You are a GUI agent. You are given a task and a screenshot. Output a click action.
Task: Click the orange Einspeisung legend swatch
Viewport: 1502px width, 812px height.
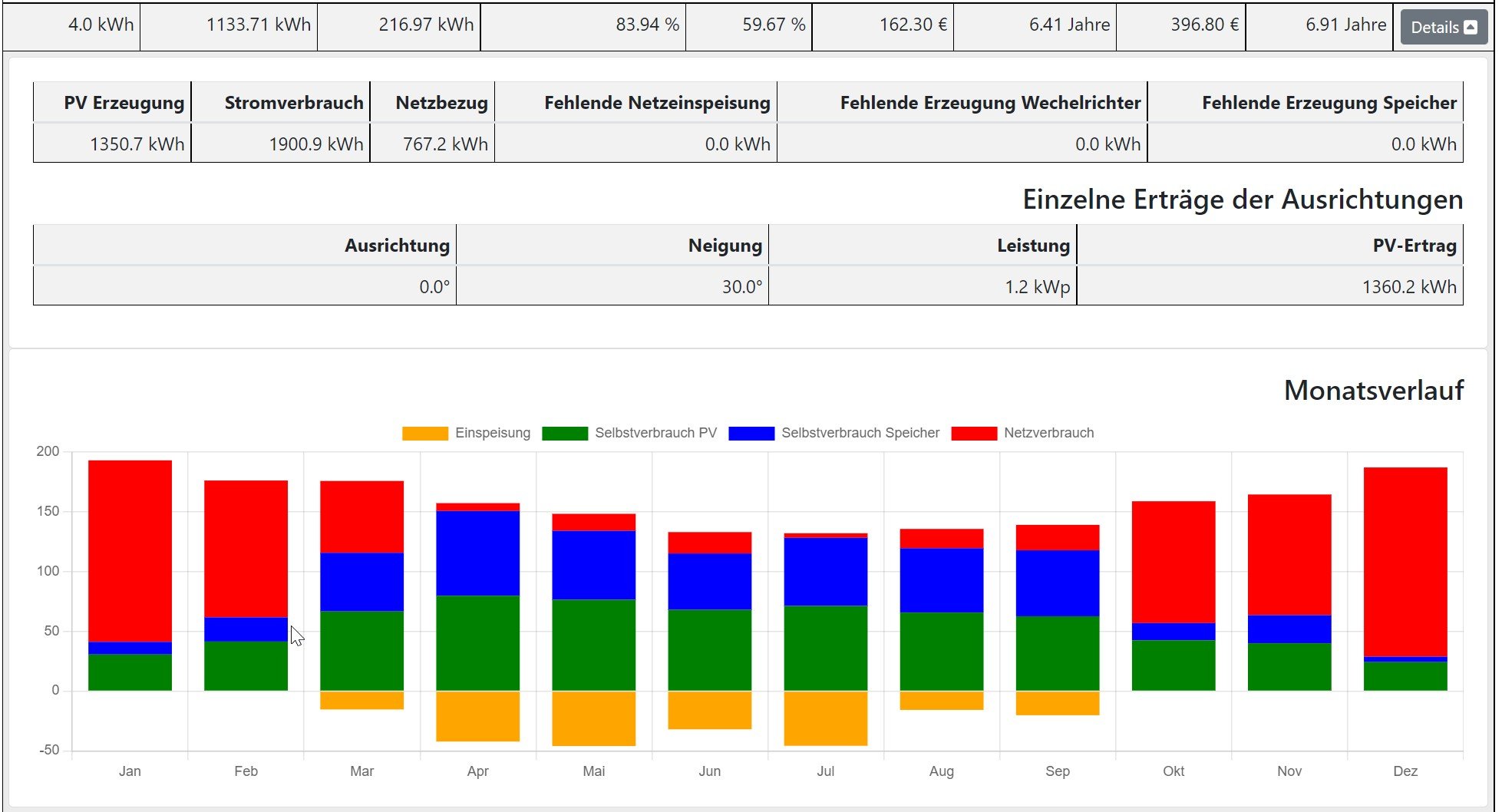(x=424, y=434)
